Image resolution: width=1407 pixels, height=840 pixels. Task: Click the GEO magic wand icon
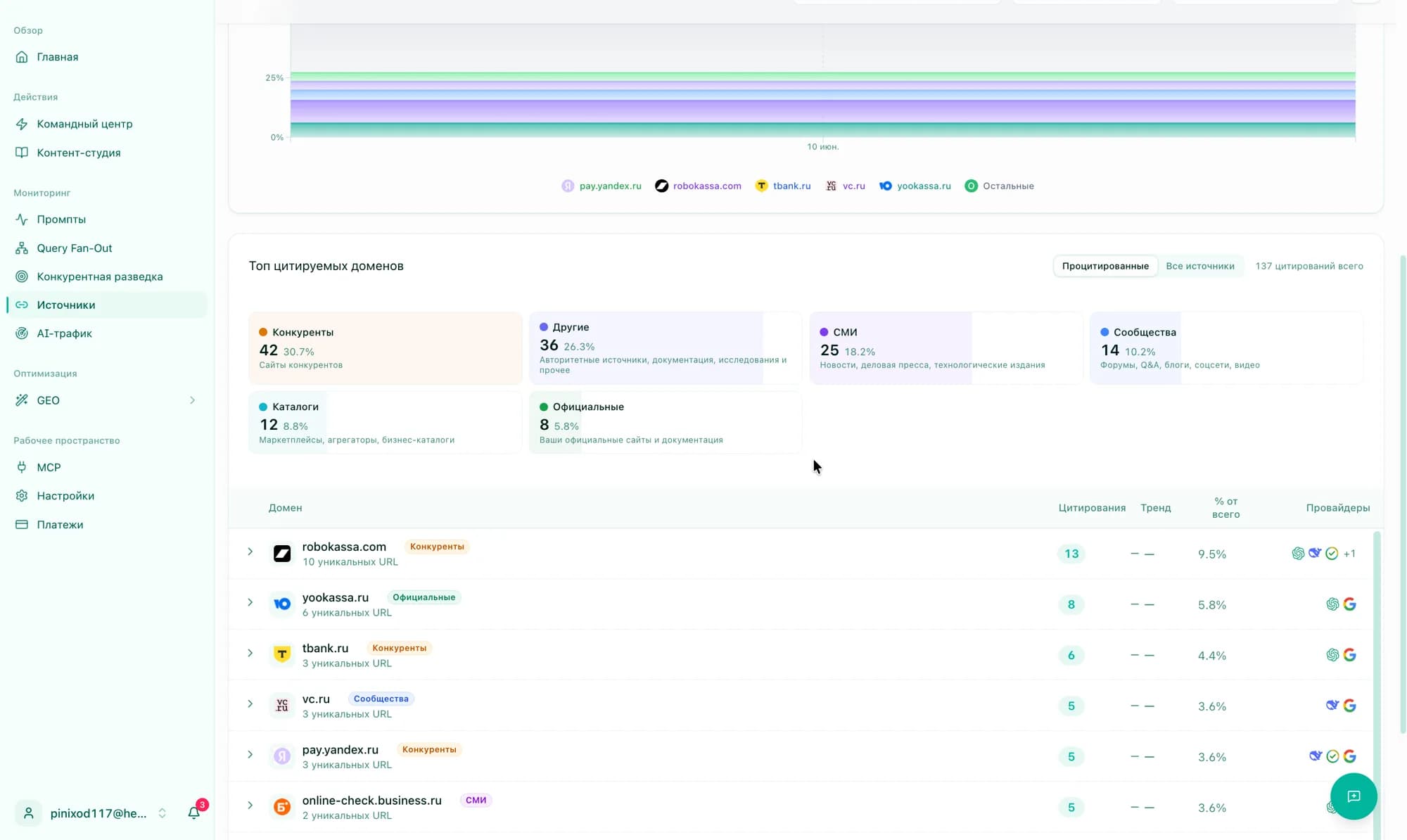[x=22, y=400]
